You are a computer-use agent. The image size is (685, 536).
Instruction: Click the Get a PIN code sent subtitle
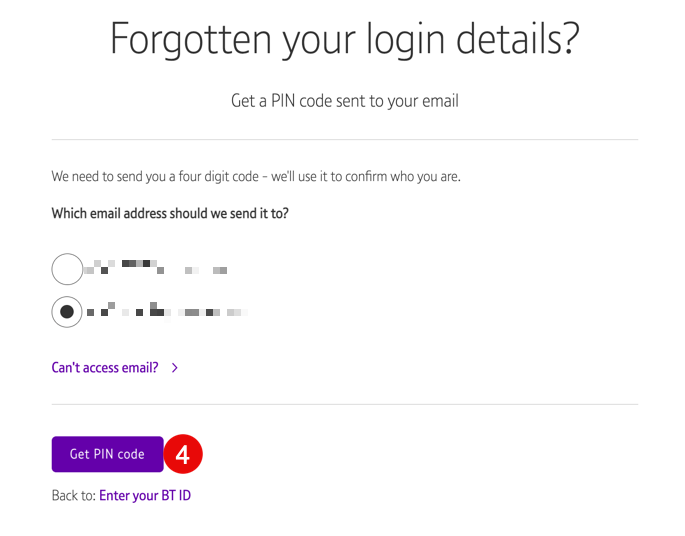tap(345, 101)
